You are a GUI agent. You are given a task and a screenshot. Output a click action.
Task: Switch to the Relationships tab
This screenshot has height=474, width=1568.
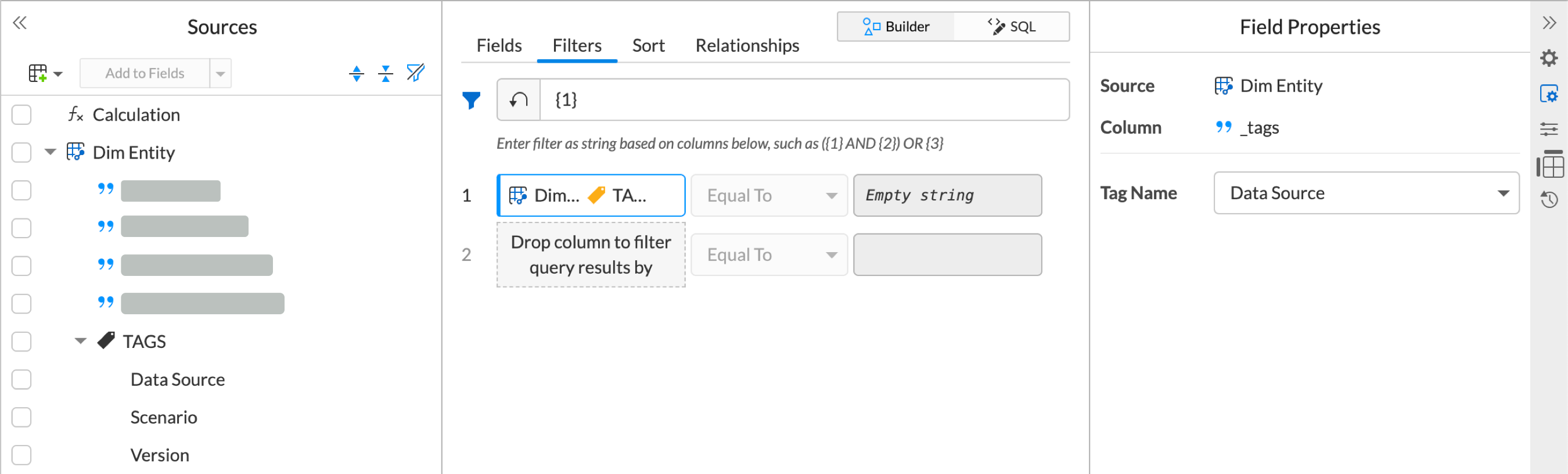pos(747,46)
